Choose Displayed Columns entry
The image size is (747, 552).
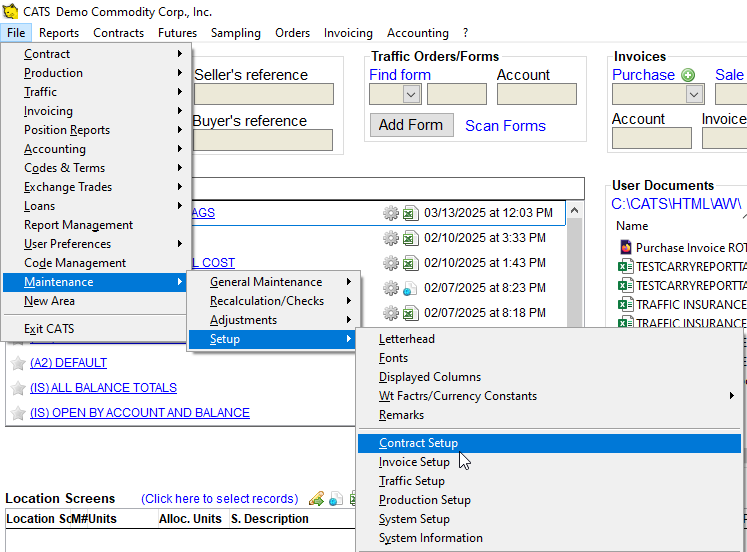pyautogui.click(x=549, y=377)
